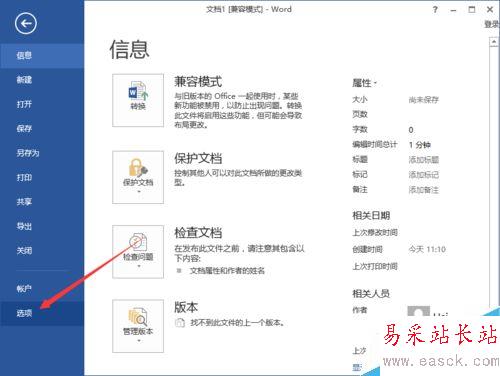The image size is (500, 376).
Task: Click the 尚未保存 size value
Action: click(424, 100)
